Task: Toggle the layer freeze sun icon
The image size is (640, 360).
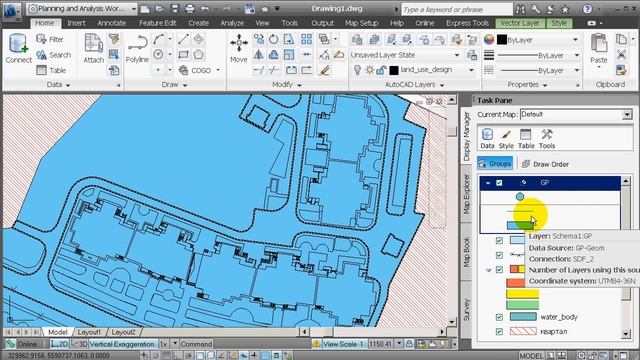Action: 370,70
